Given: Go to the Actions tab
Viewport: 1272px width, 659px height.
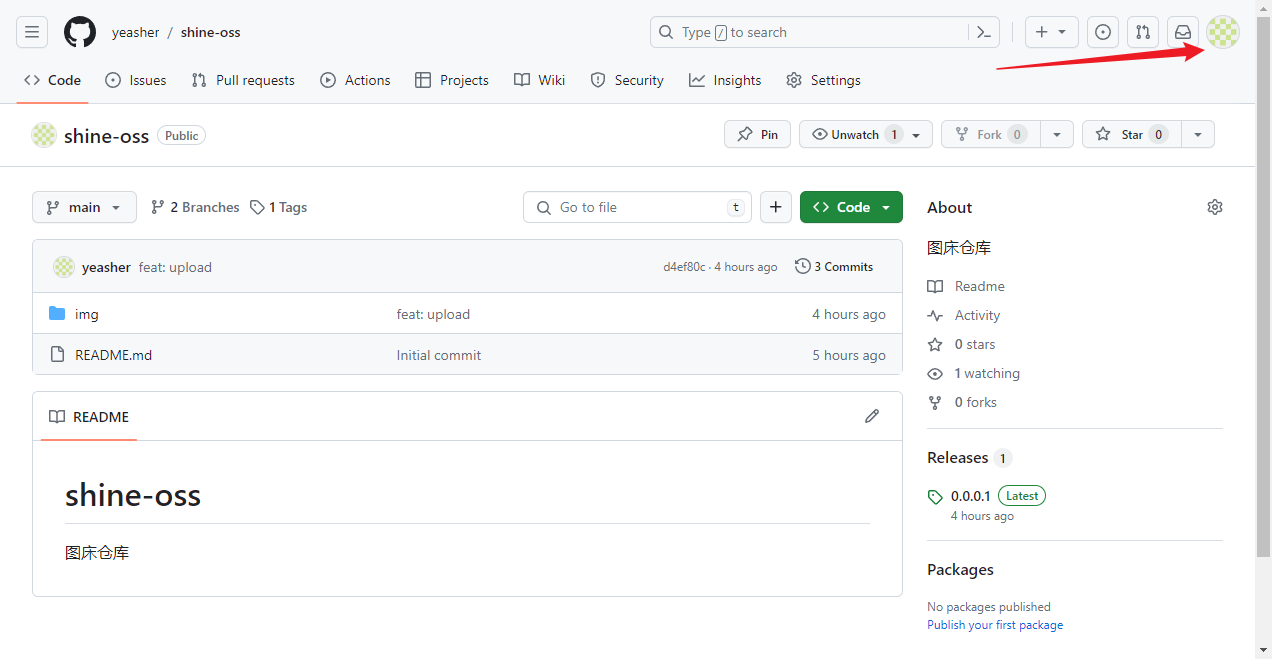Looking at the screenshot, I should tap(355, 80).
